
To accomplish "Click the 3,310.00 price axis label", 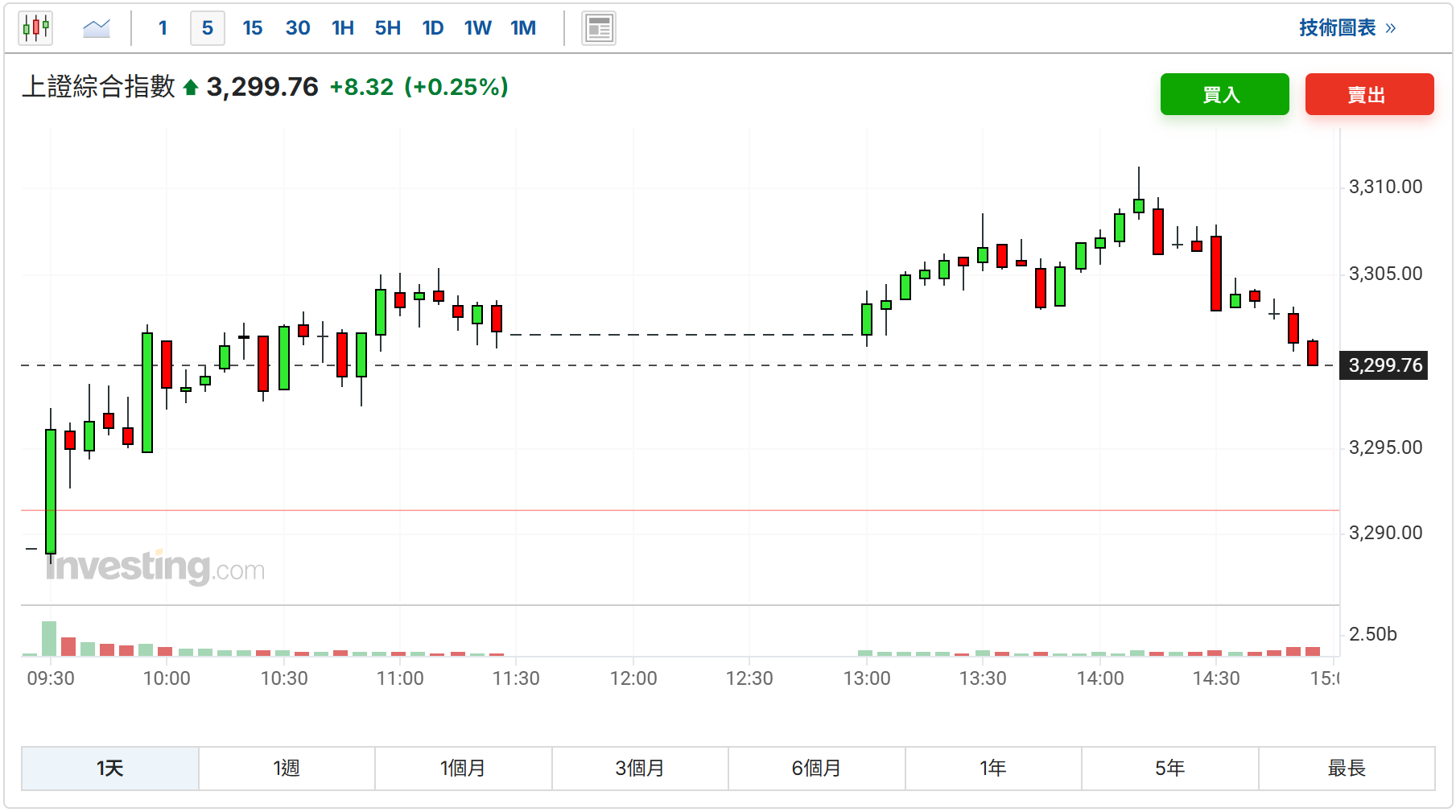I will point(1385,187).
